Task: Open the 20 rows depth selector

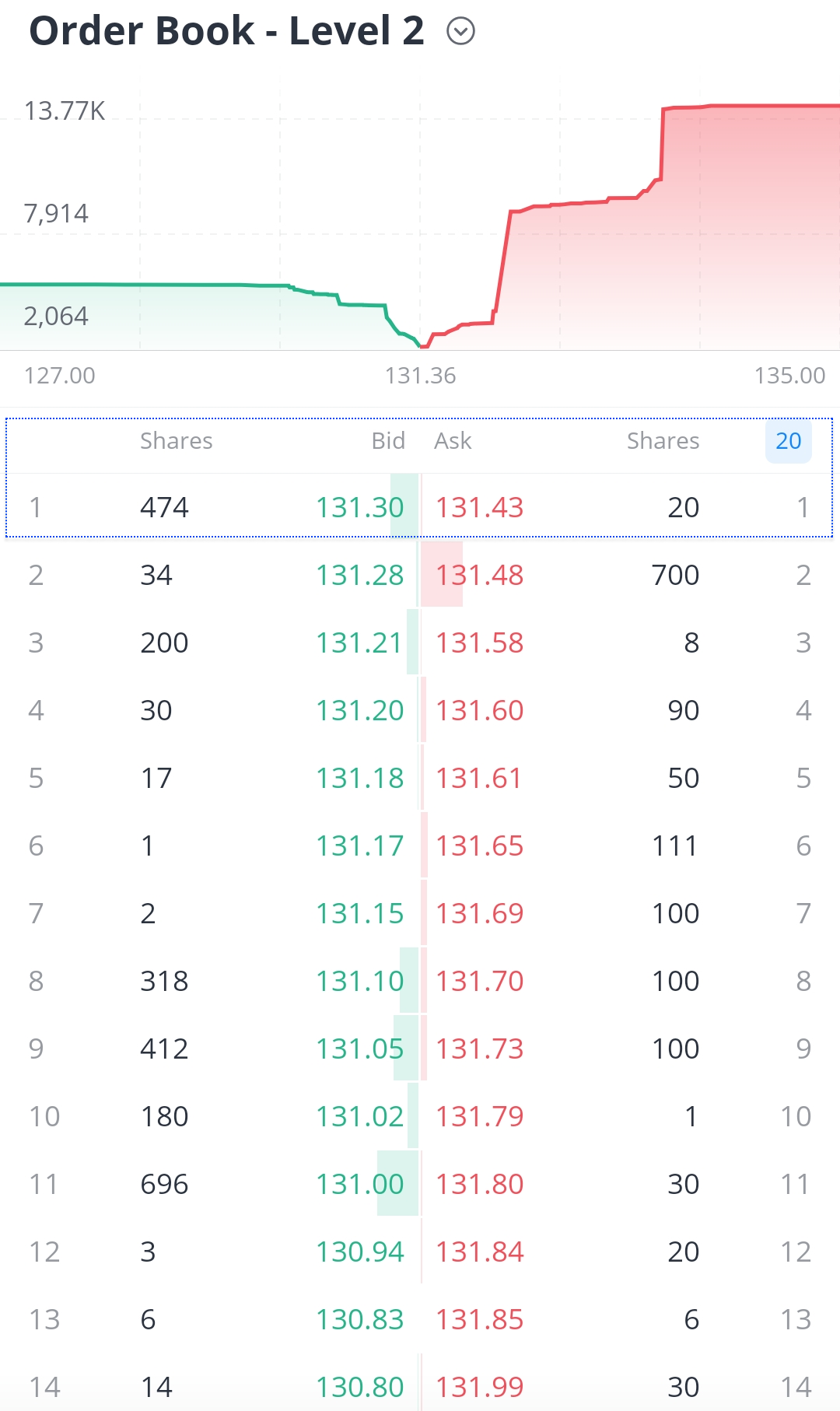Action: pos(788,441)
